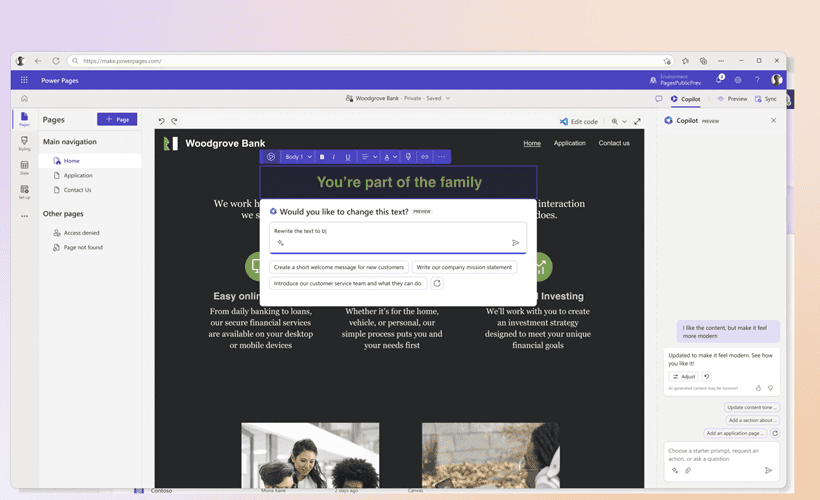
Task: Click Edit code button
Action: [x=579, y=121]
